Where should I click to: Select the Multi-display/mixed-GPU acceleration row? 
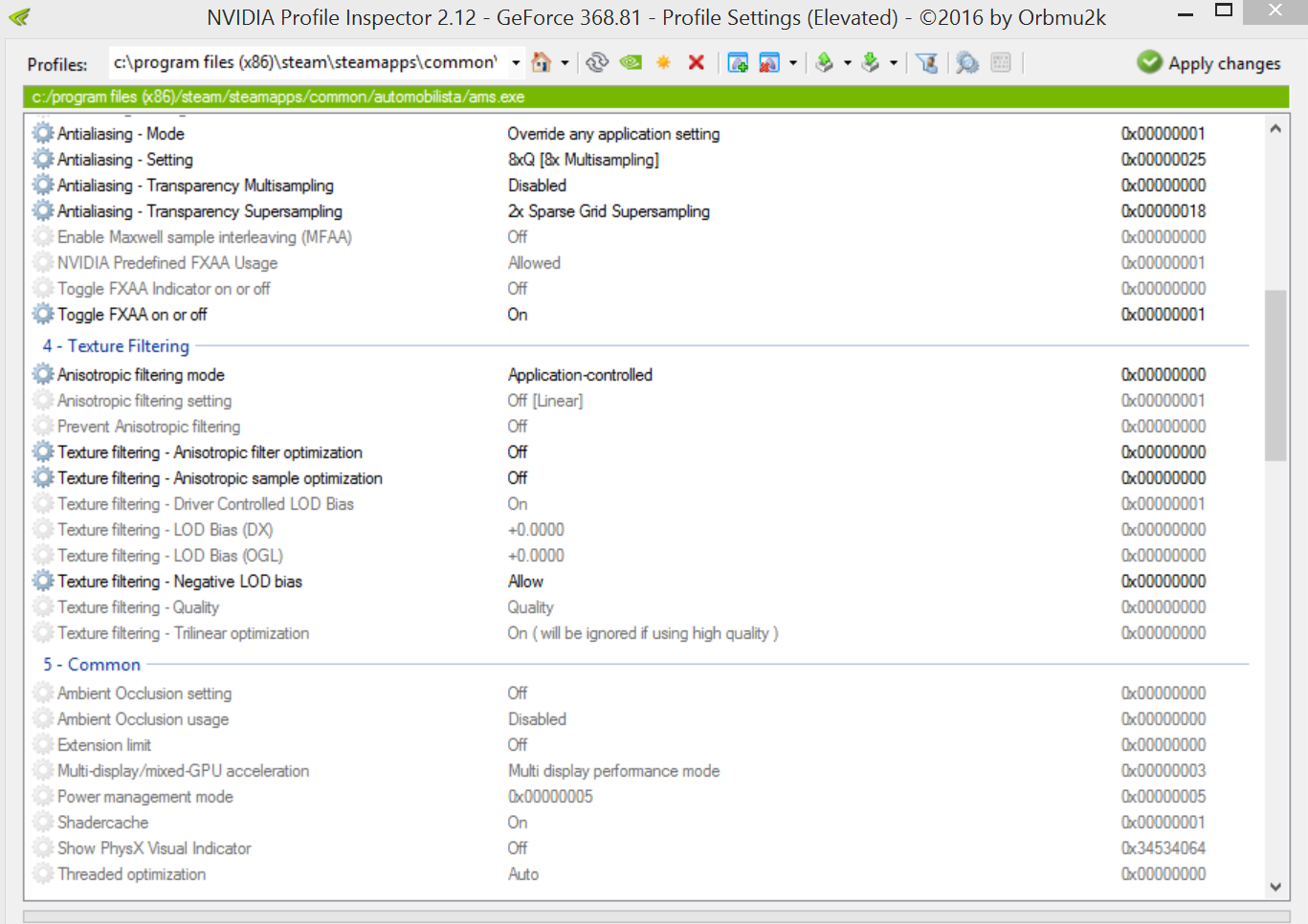pos(640,771)
